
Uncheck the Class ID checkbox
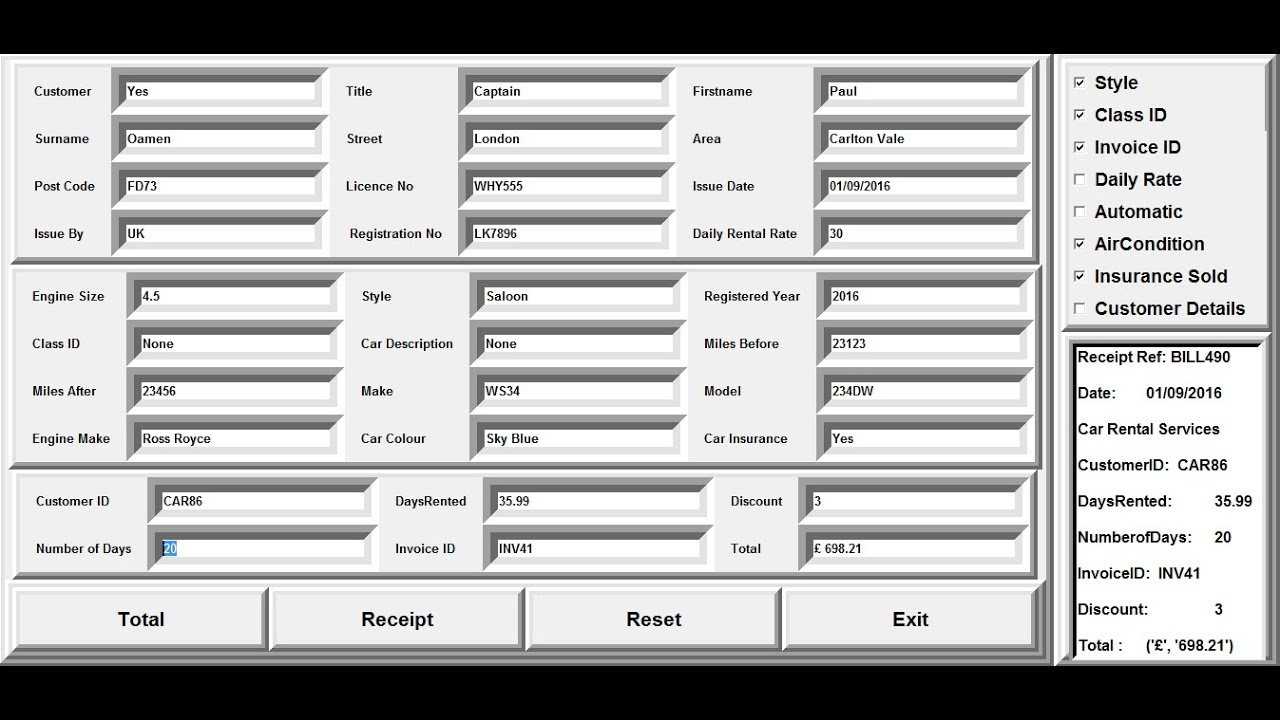(x=1079, y=115)
